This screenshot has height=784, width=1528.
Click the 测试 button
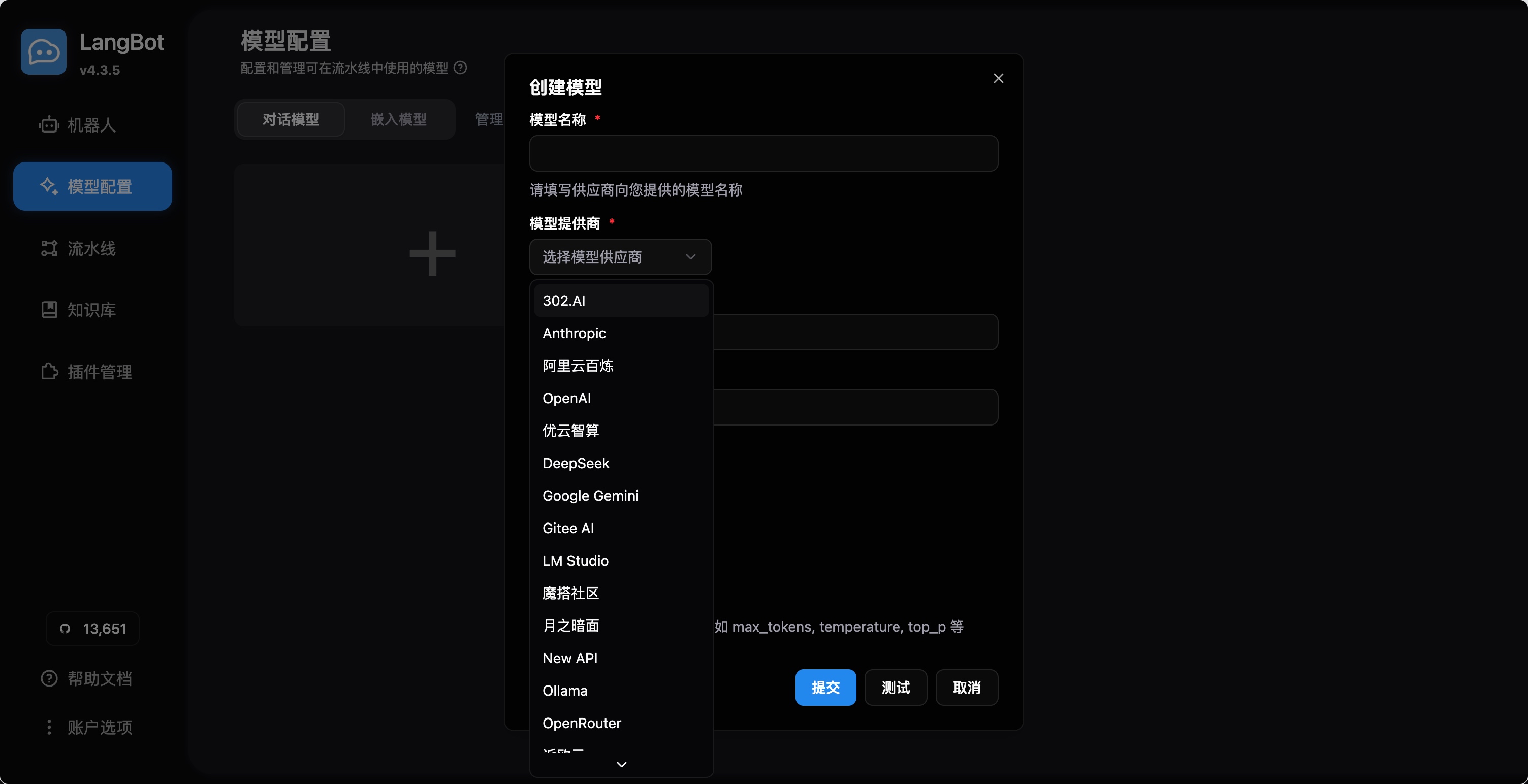[895, 688]
